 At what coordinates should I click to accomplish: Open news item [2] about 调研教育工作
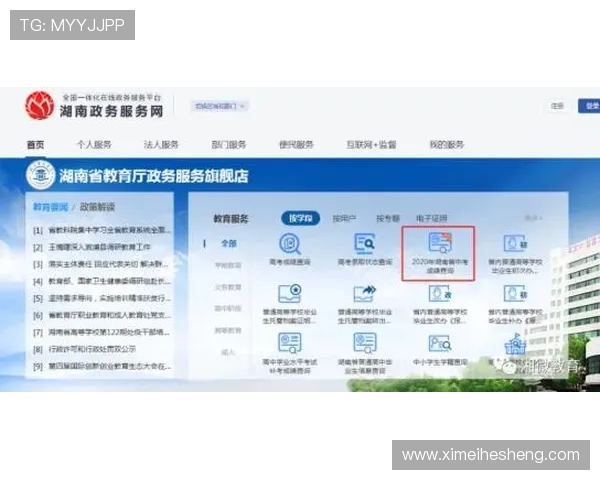(x=92, y=247)
